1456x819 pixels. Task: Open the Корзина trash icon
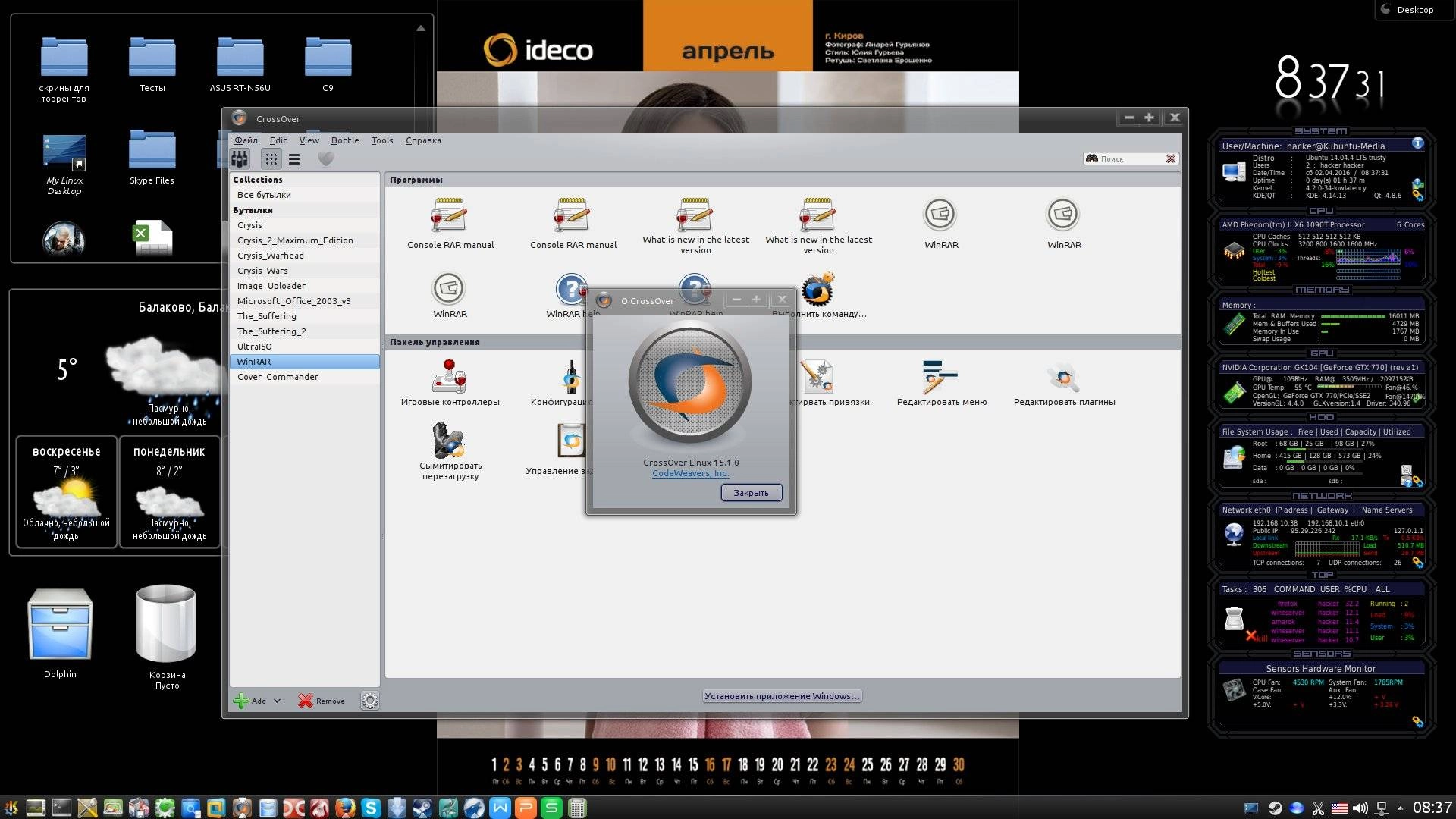click(167, 637)
